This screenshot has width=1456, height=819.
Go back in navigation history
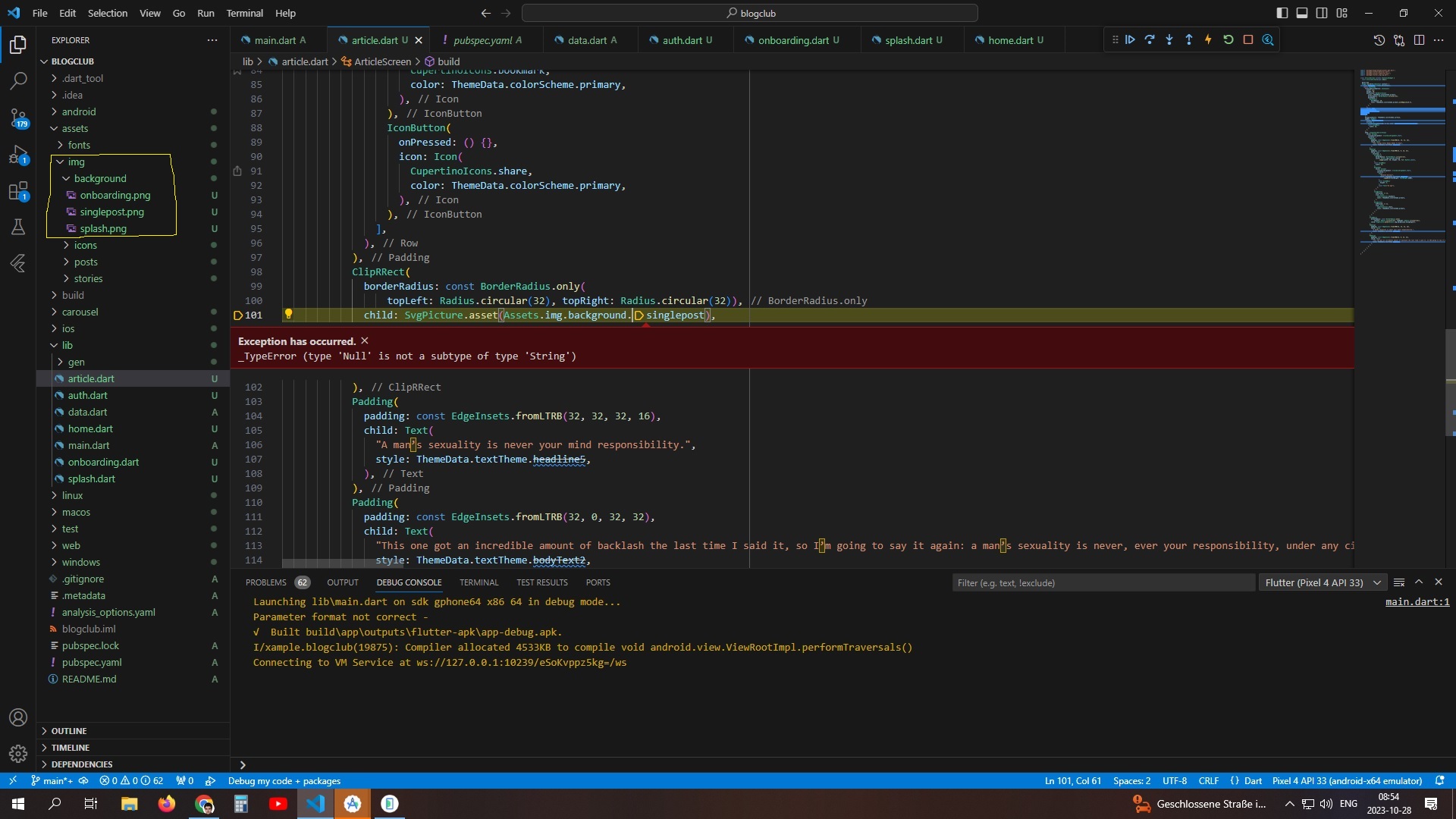(x=486, y=13)
